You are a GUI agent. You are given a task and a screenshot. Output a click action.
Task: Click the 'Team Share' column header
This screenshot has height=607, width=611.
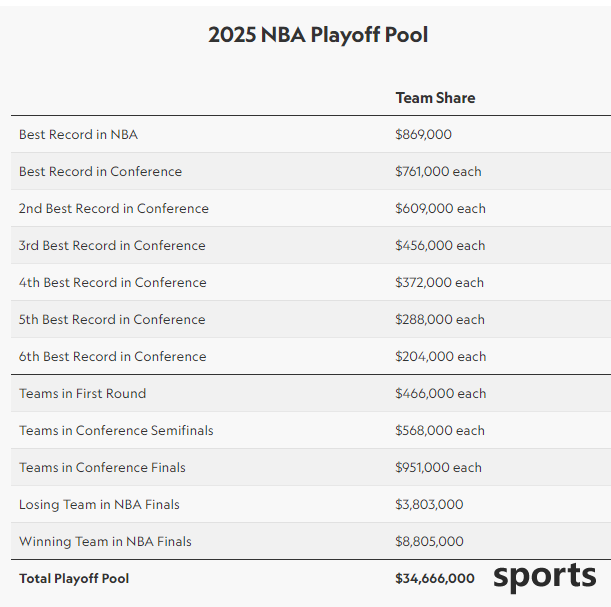[435, 98]
